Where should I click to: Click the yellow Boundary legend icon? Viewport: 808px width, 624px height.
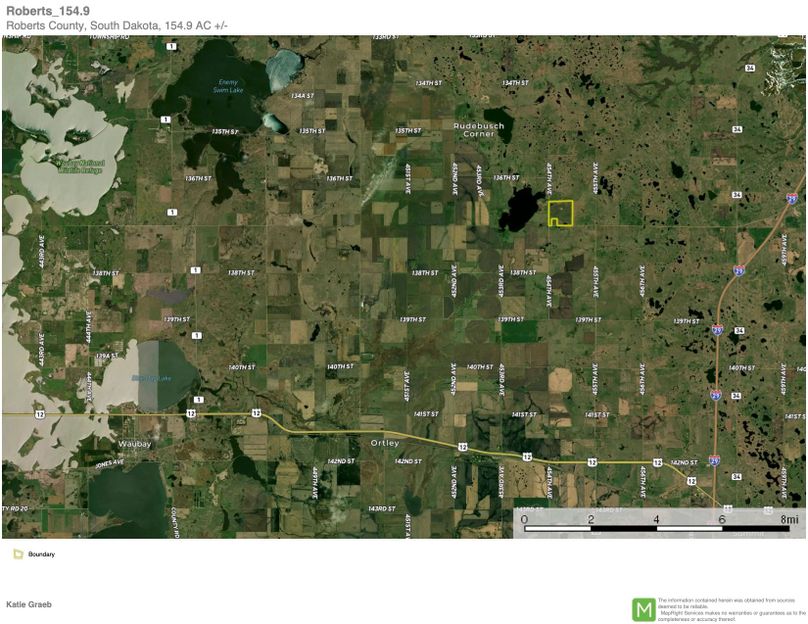click(18, 554)
